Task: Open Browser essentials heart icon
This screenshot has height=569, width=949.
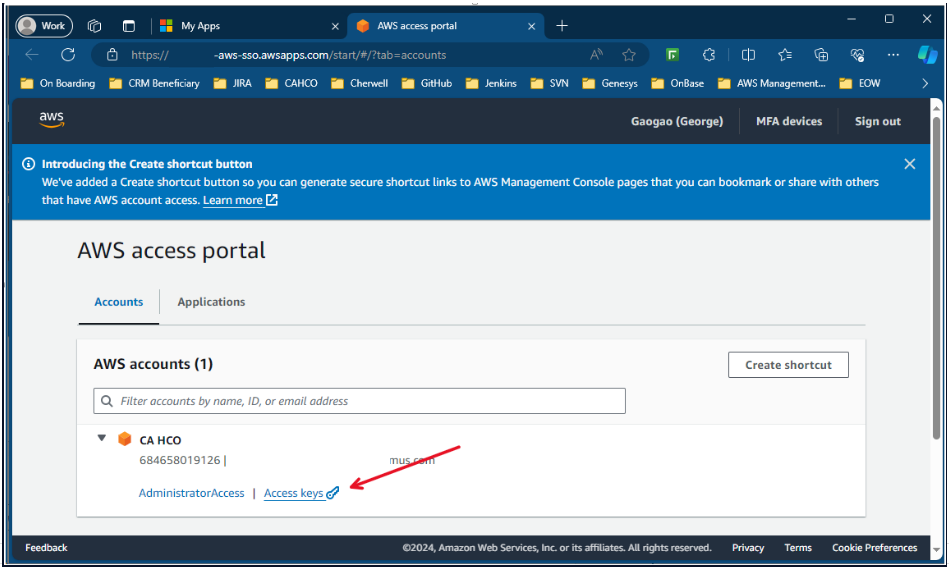Action: 857,55
